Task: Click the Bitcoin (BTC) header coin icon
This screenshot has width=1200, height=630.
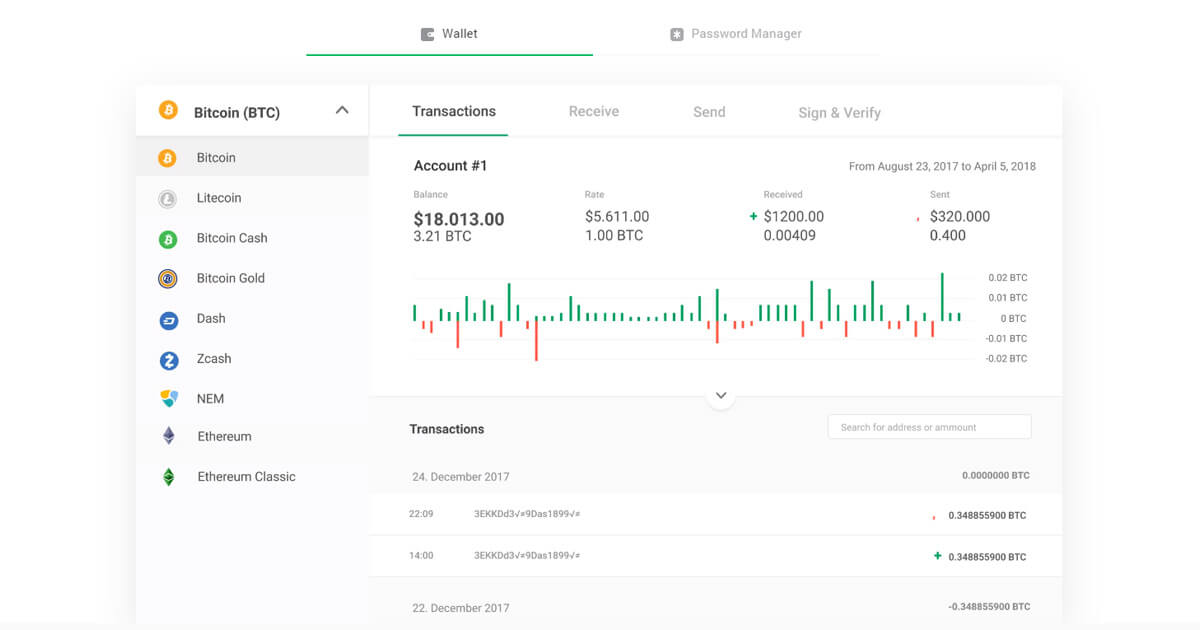Action: pyautogui.click(x=168, y=110)
